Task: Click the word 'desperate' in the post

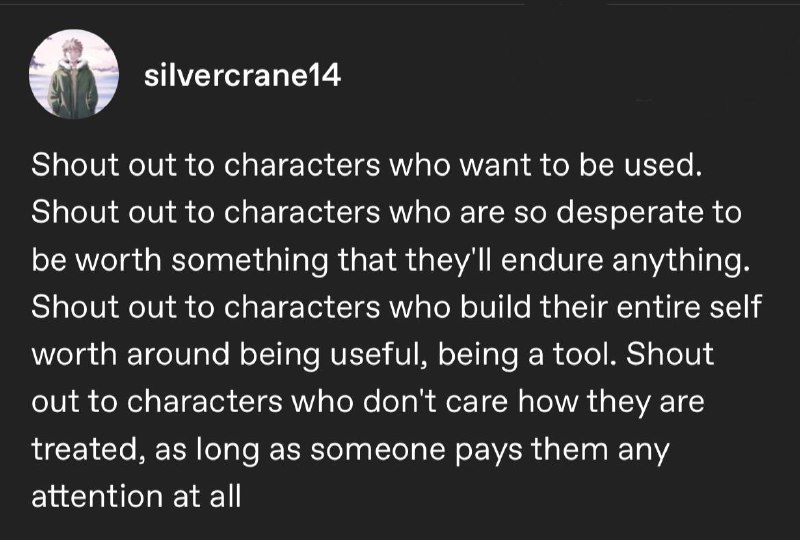Action: pos(629,213)
